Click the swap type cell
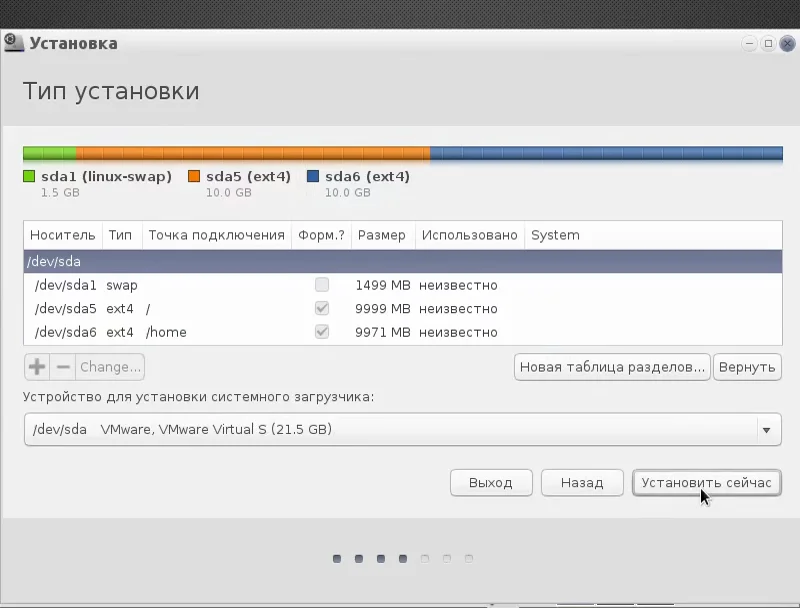 tap(122, 285)
